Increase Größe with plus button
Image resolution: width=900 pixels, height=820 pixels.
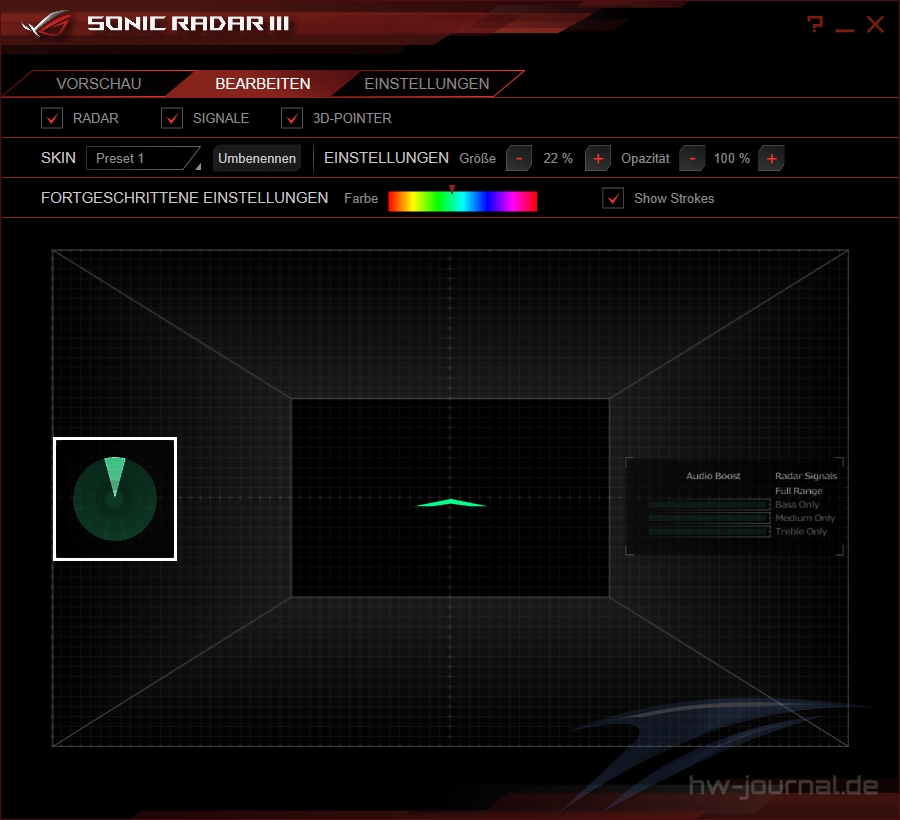(x=598, y=158)
